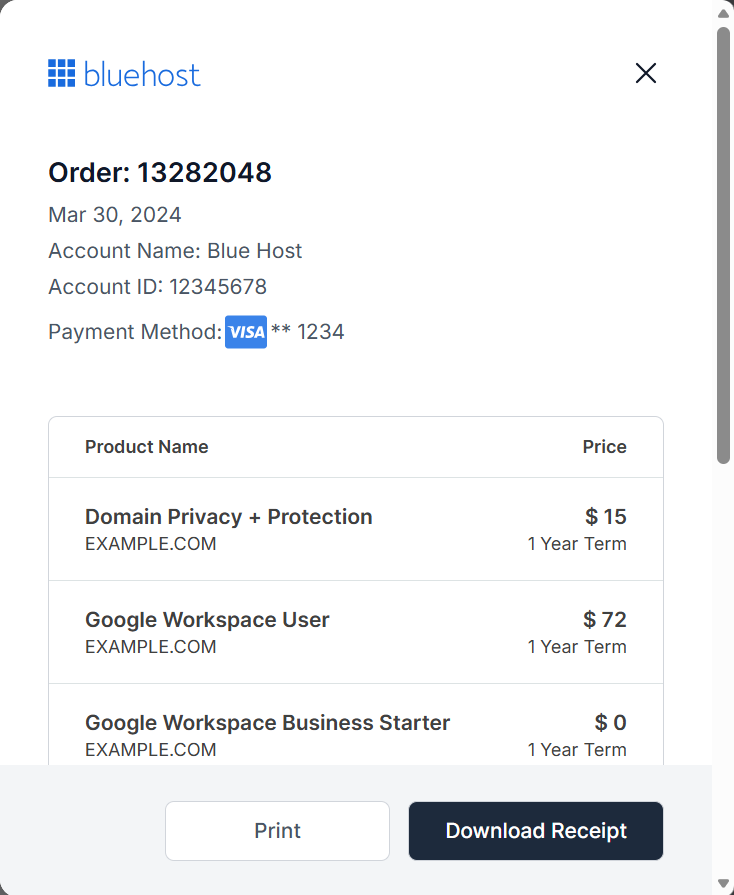Select the VISA payment method icon
This screenshot has height=895, width=734.
[x=246, y=331]
